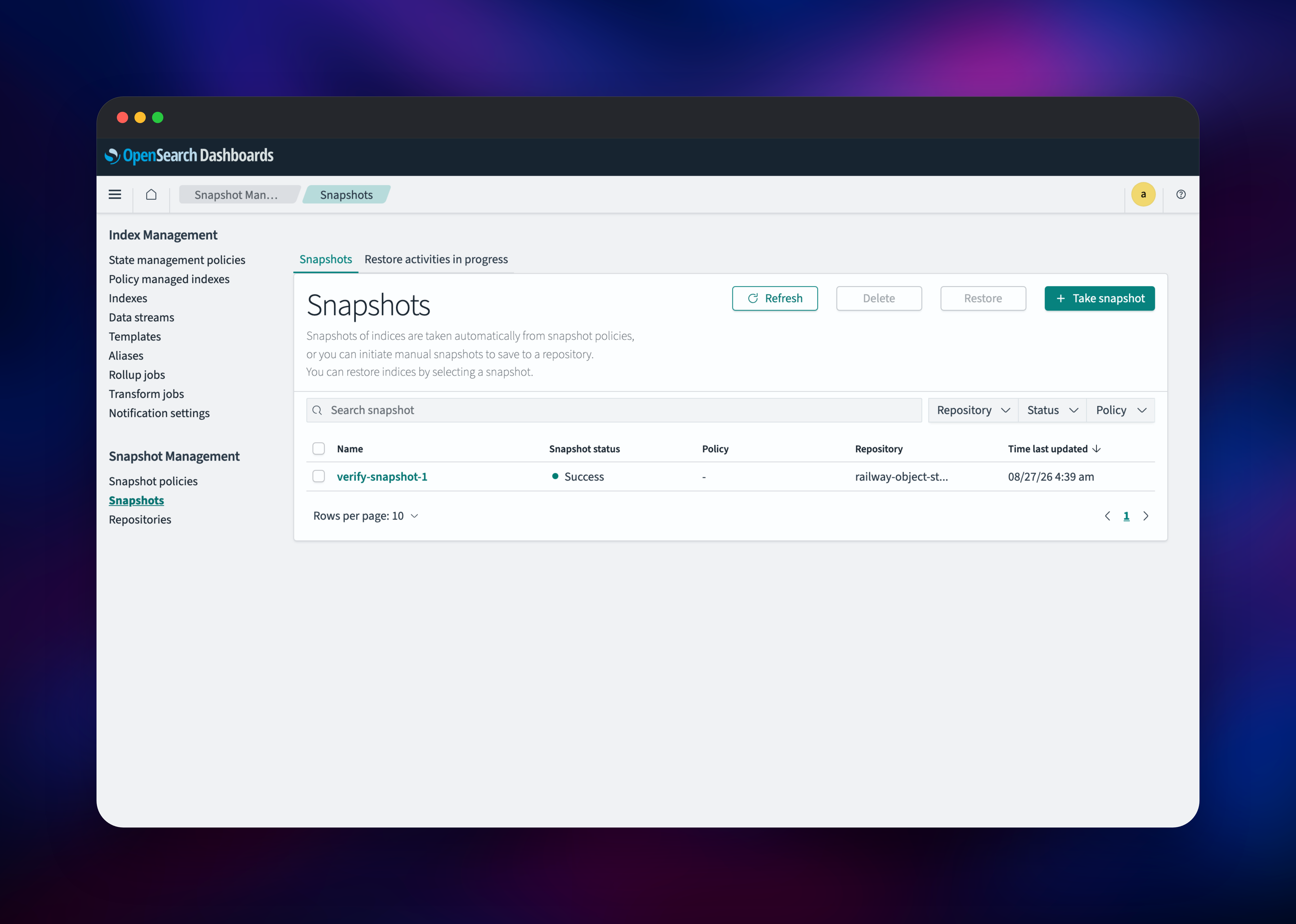The height and width of the screenshot is (924, 1296).
Task: Open State management policies in sidebar
Action: coord(177,260)
